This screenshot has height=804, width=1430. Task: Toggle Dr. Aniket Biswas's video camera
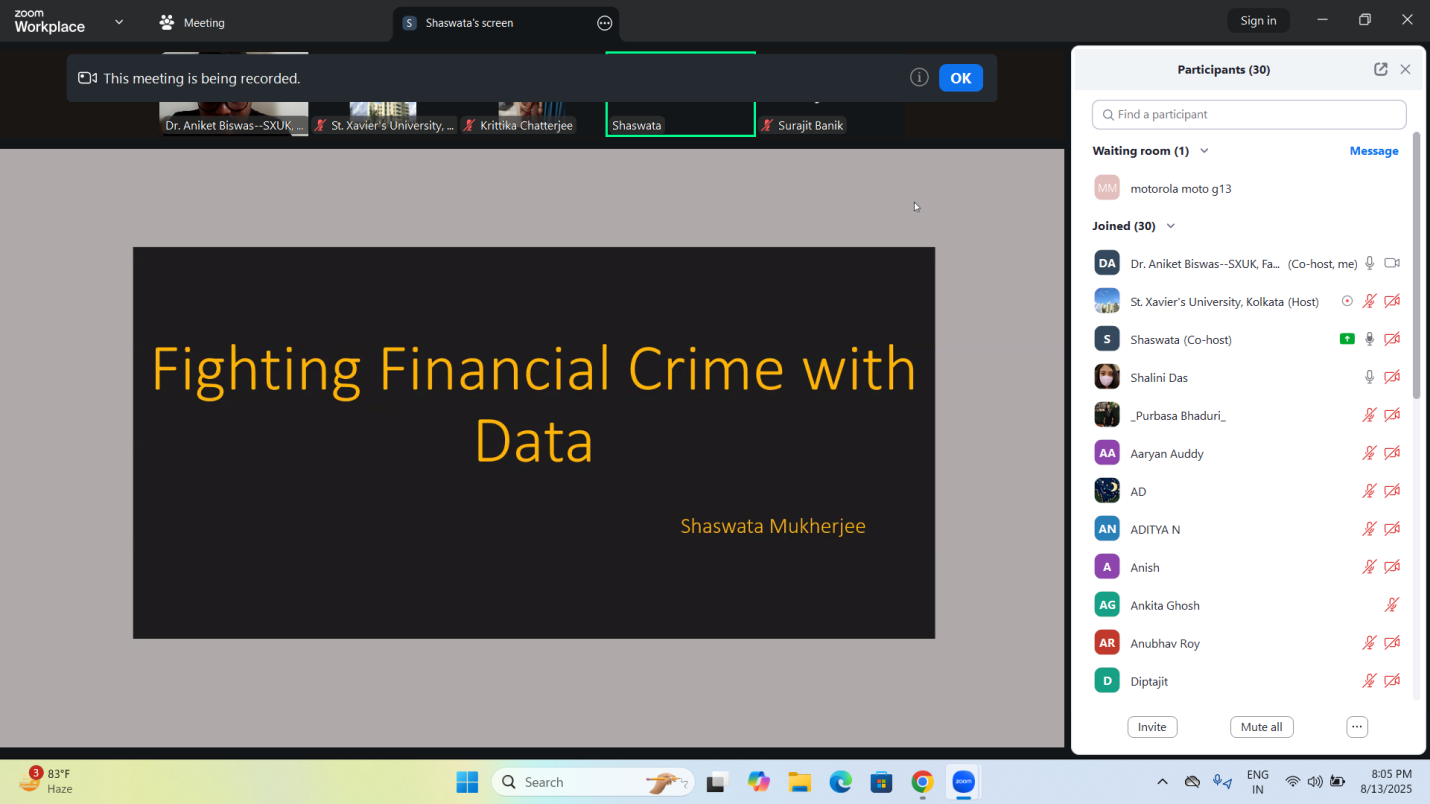coord(1392,263)
